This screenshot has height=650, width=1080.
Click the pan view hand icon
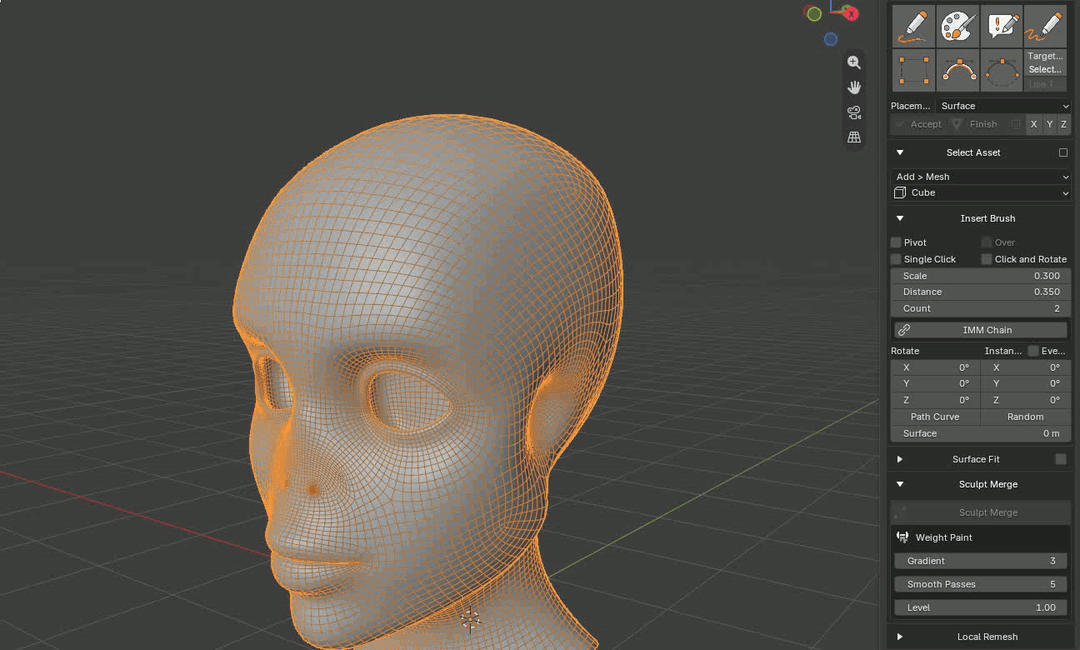854,87
